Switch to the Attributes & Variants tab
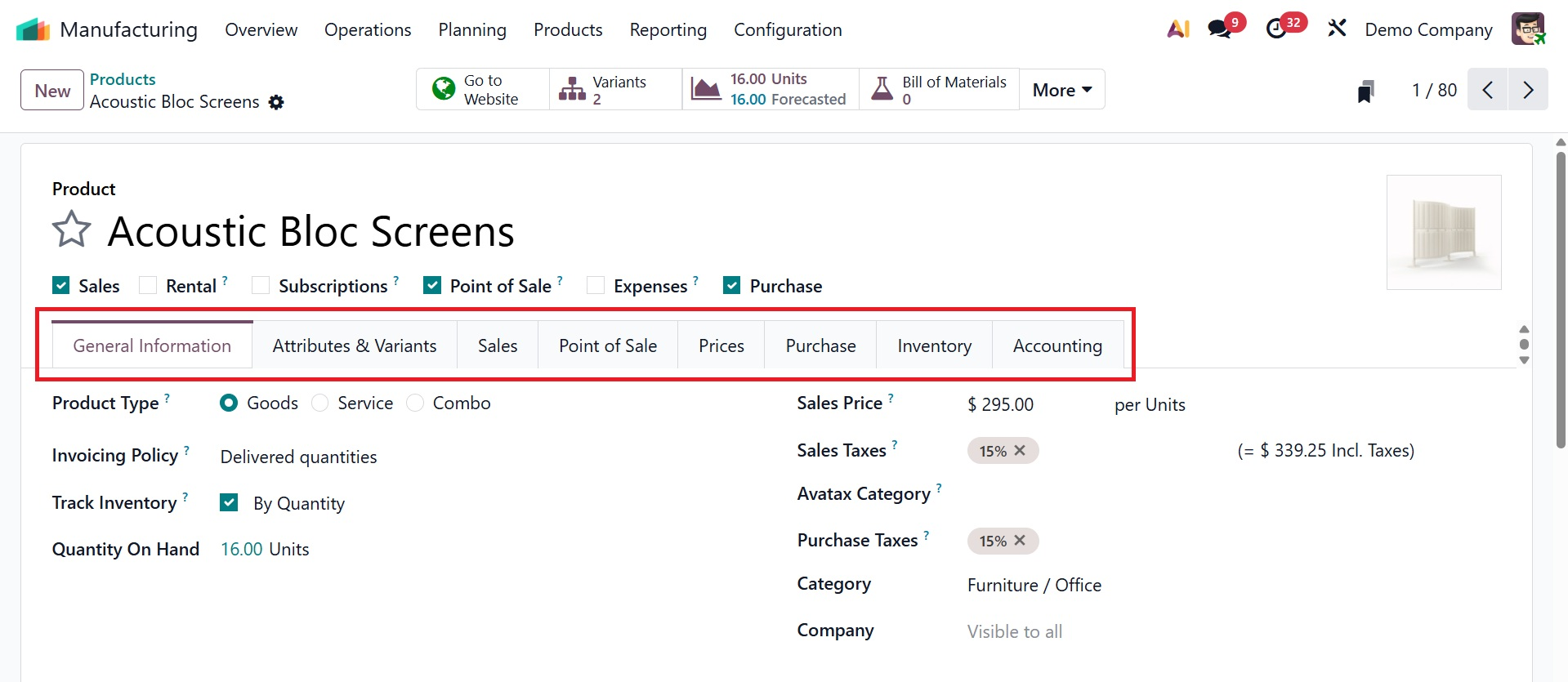The height and width of the screenshot is (682, 1568). tap(355, 346)
